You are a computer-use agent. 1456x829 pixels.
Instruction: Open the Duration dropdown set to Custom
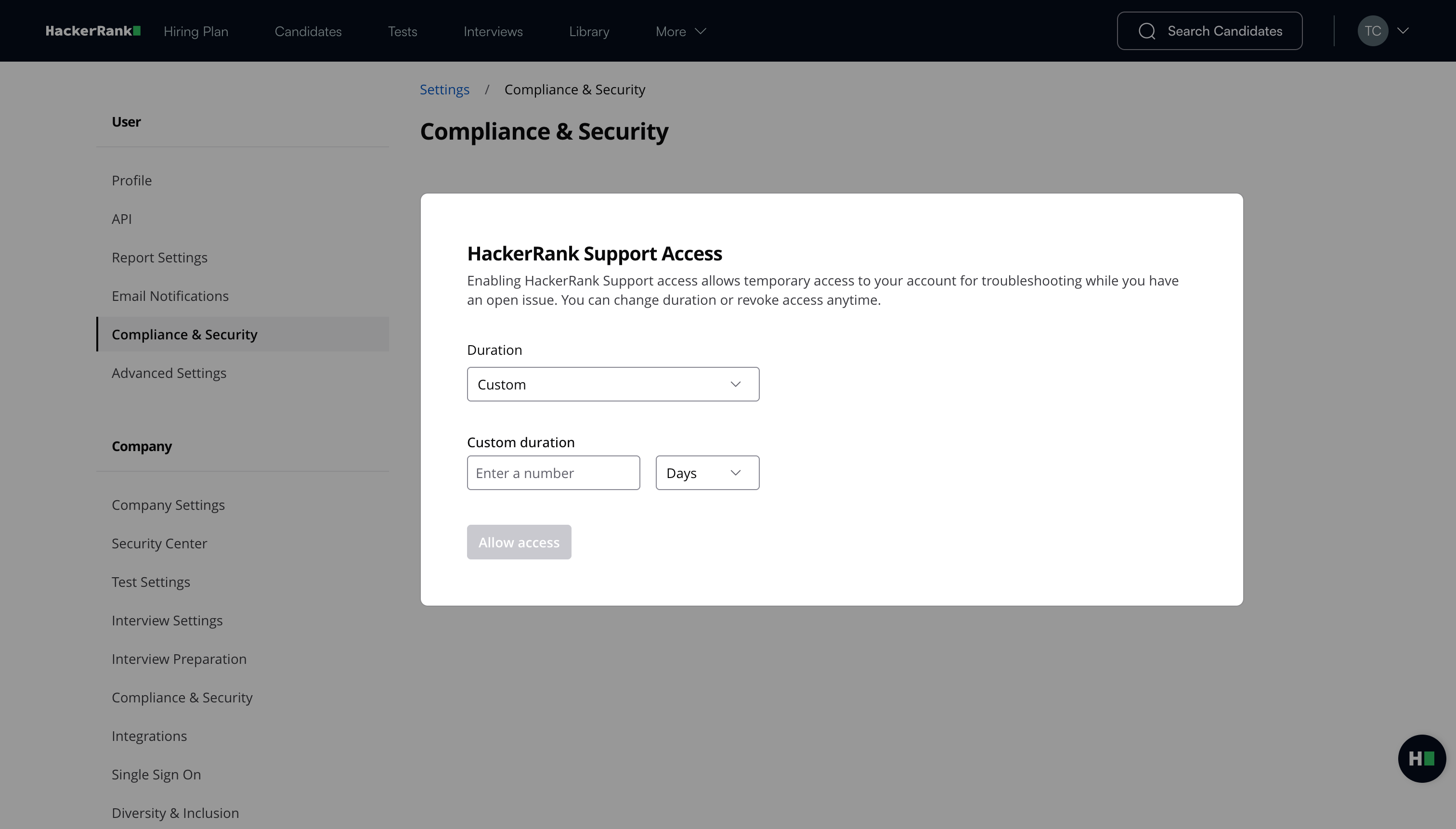[x=613, y=384]
